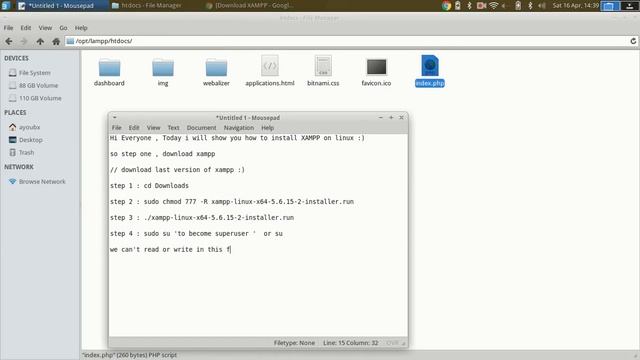Close the Mousepad window
The height and width of the screenshot is (360, 640).
pyautogui.click(x=402, y=118)
